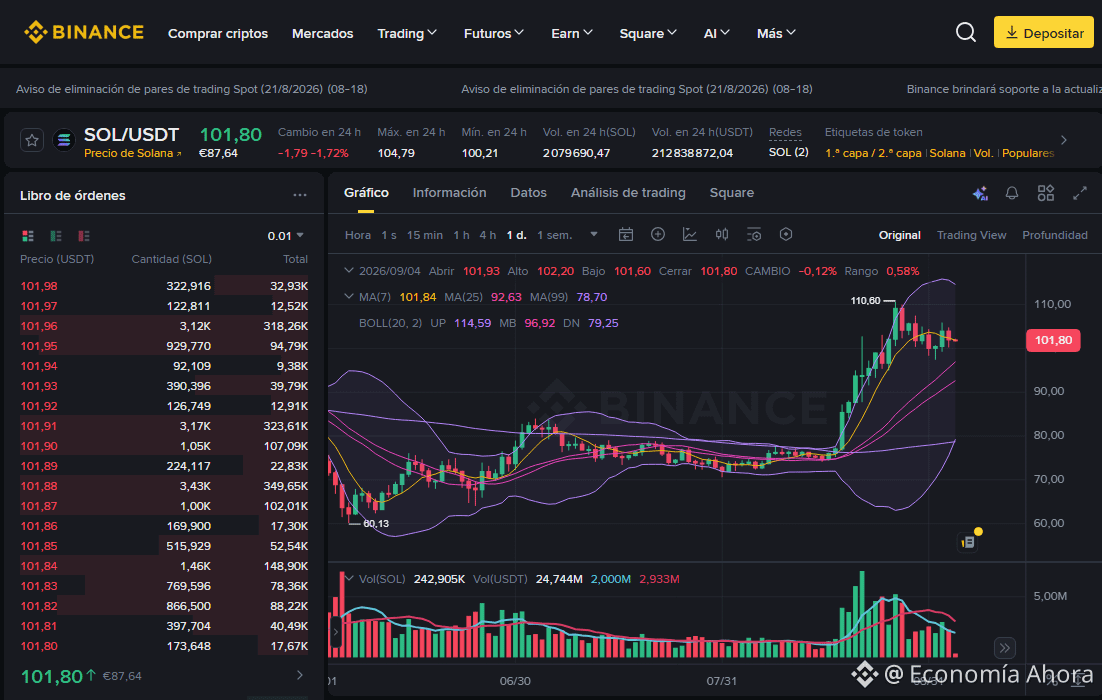
Task: Open the AI sparkle chart assistant
Action: pyautogui.click(x=980, y=193)
